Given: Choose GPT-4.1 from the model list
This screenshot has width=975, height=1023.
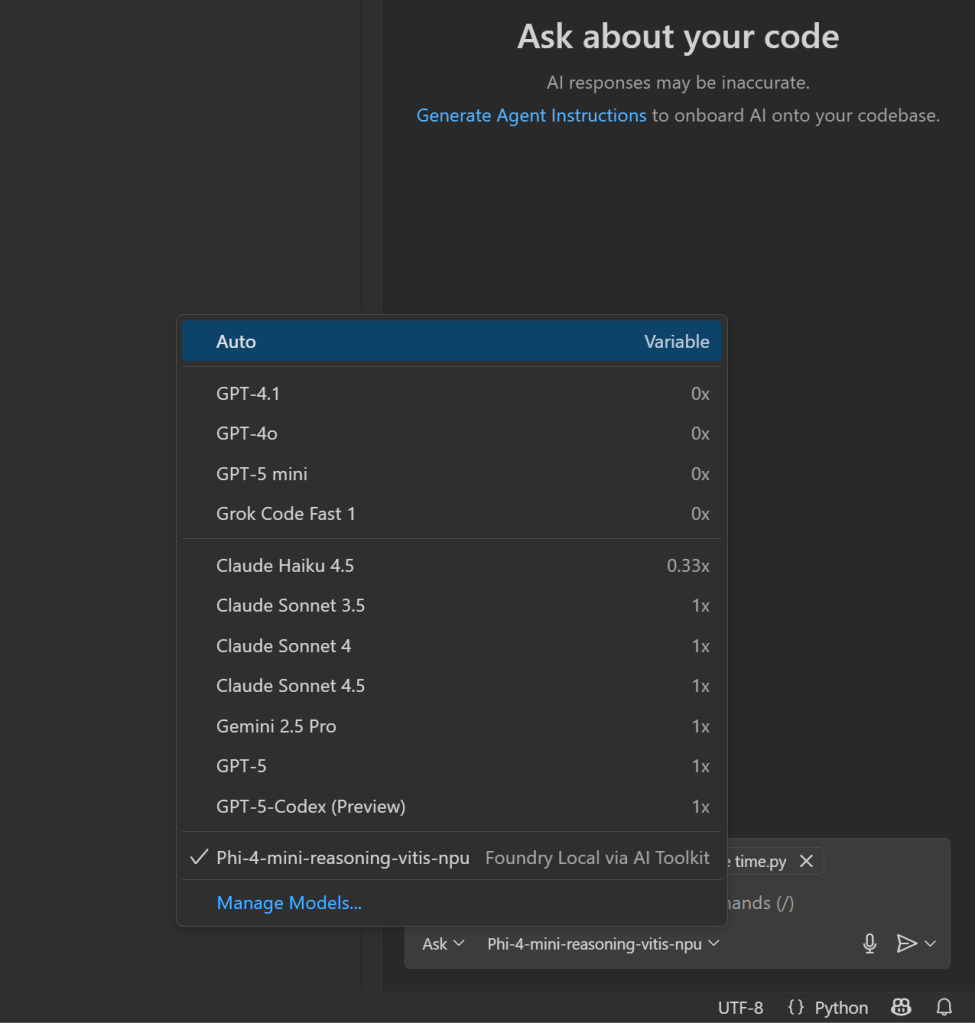Looking at the screenshot, I should click(248, 394).
